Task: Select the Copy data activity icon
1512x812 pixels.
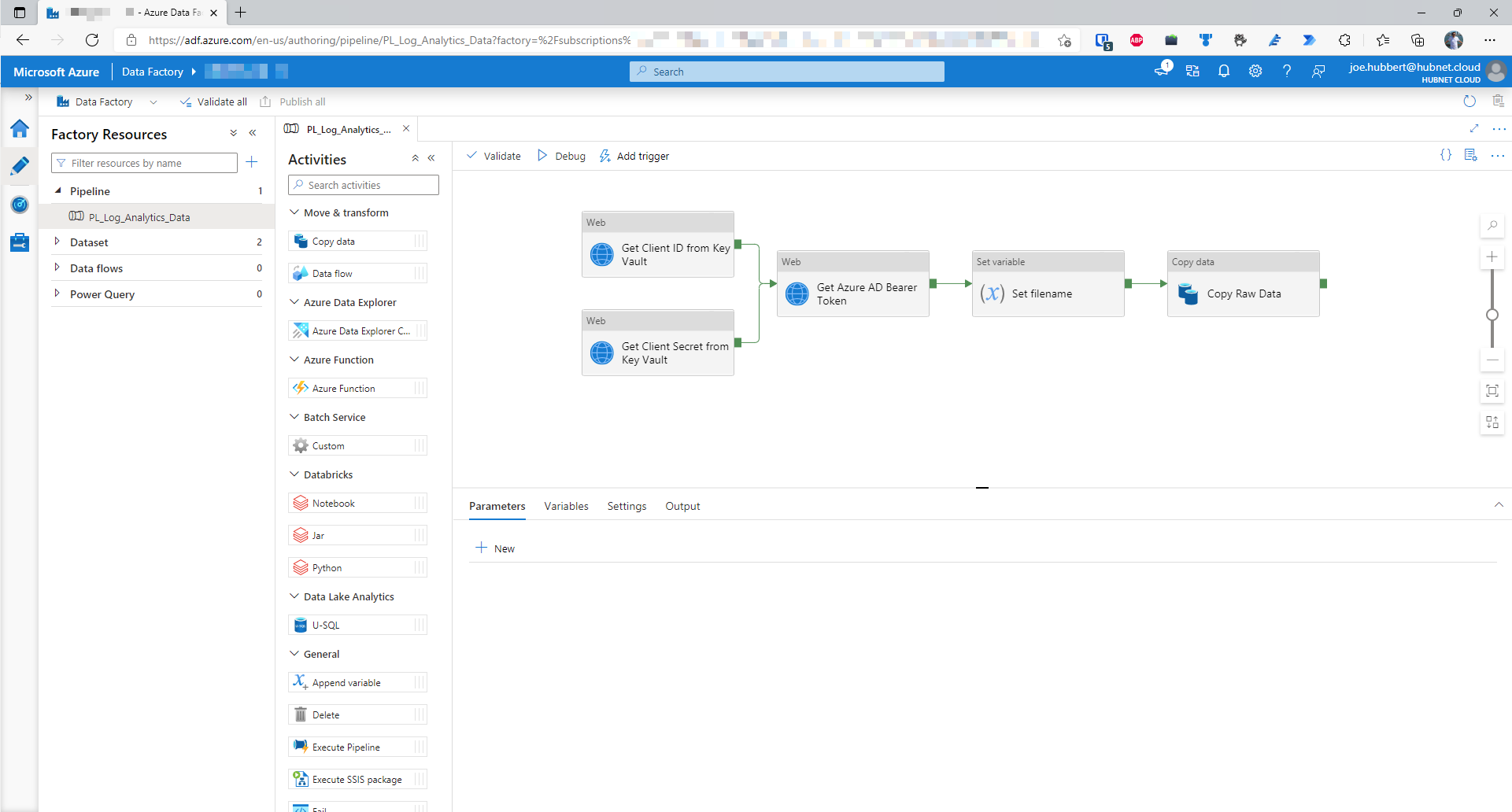Action: pos(300,241)
